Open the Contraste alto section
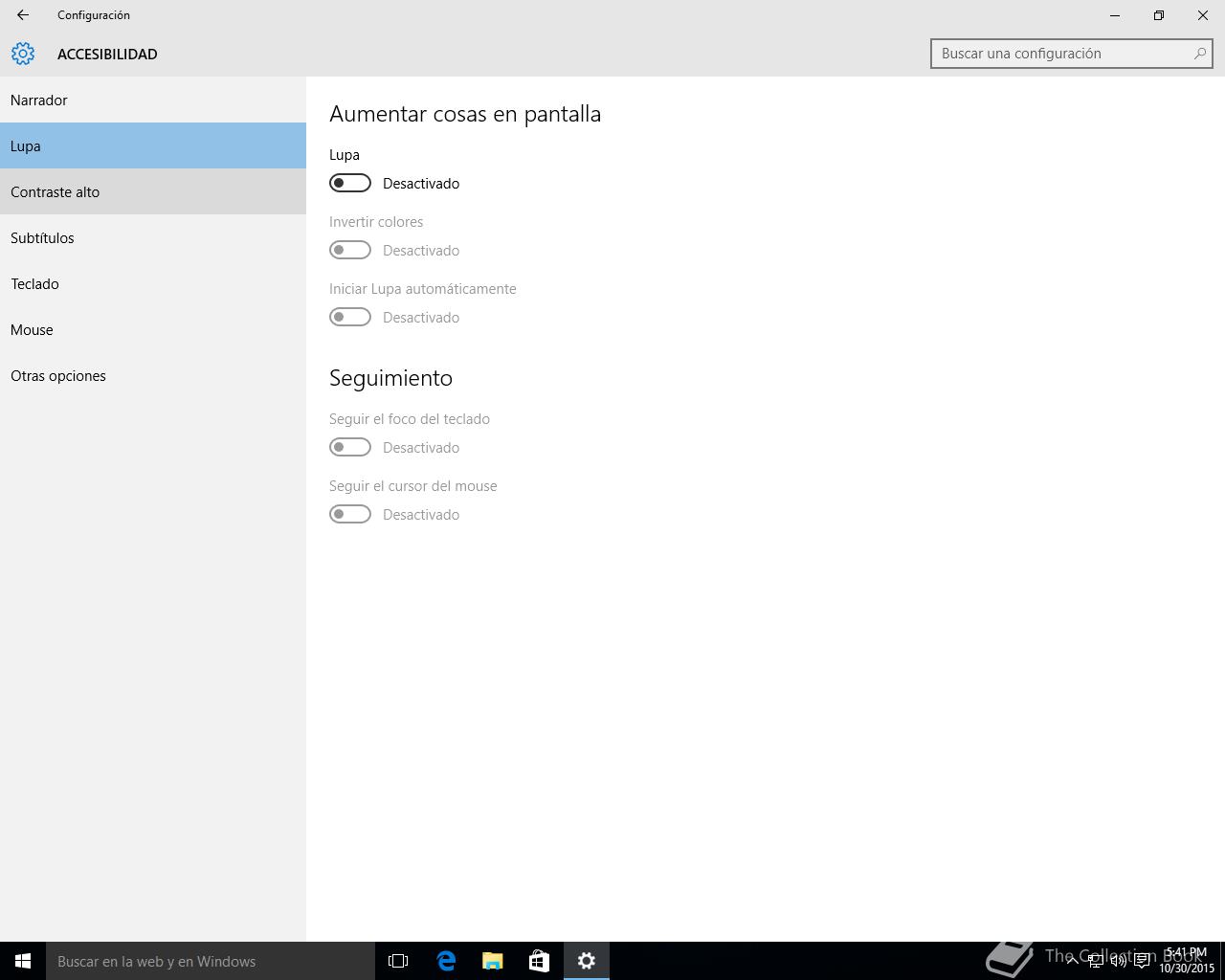Viewport: 1225px width, 980px height. (x=153, y=191)
